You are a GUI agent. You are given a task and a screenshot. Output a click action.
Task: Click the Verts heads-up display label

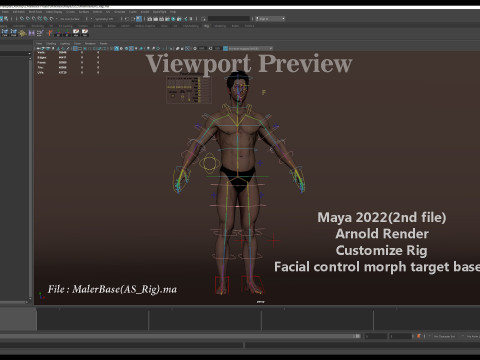(41, 52)
